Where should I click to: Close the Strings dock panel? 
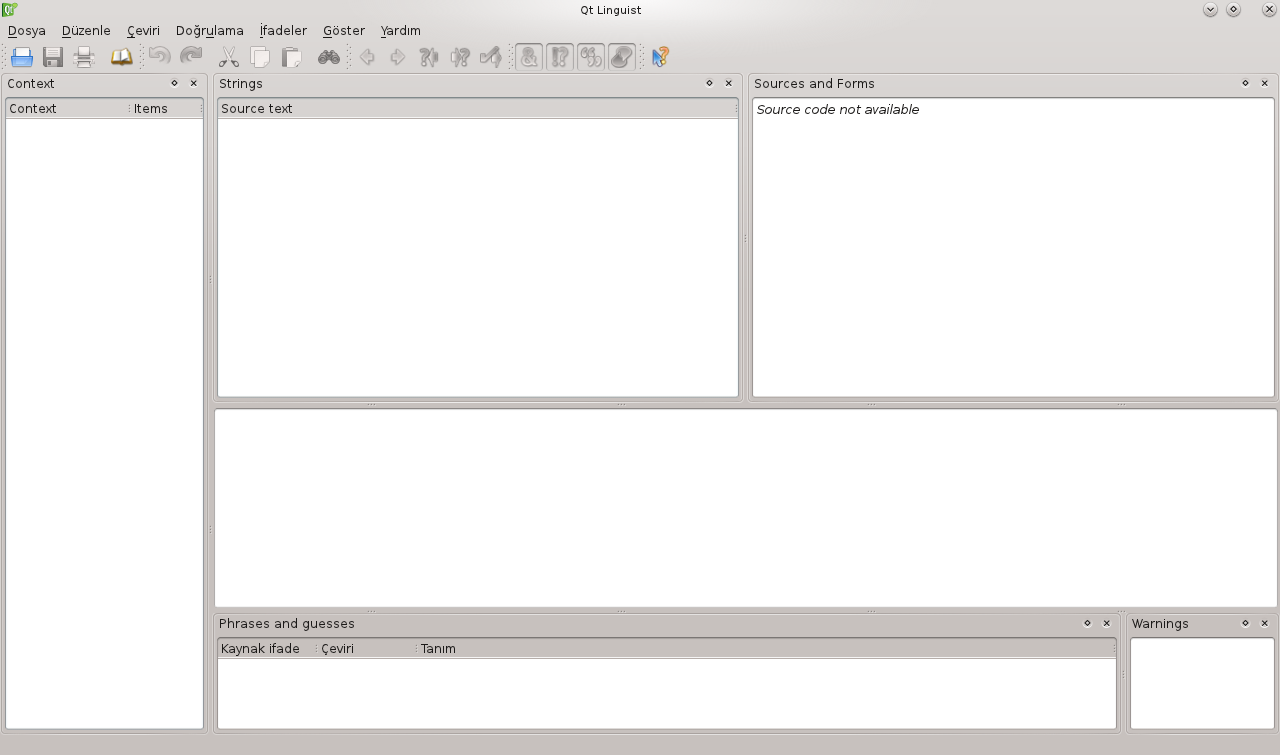coord(728,84)
